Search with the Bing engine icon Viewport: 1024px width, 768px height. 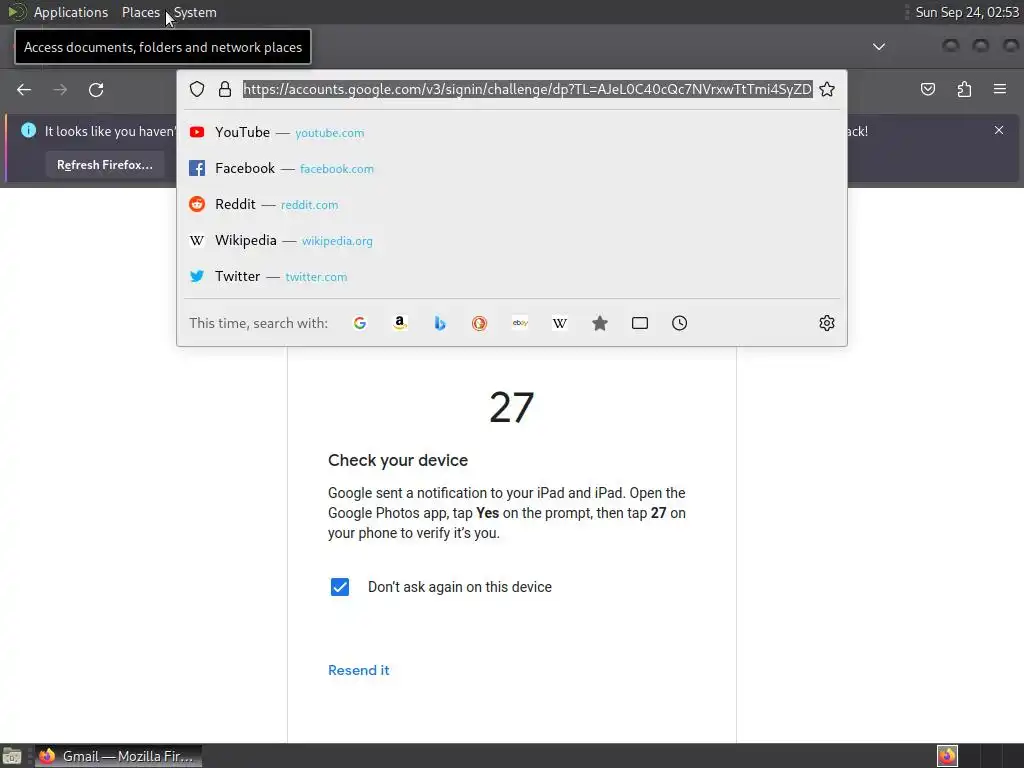(x=440, y=323)
